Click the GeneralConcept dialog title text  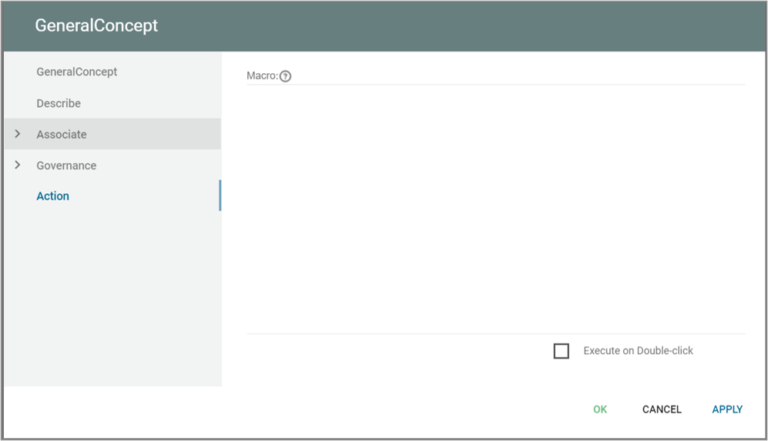(96, 26)
